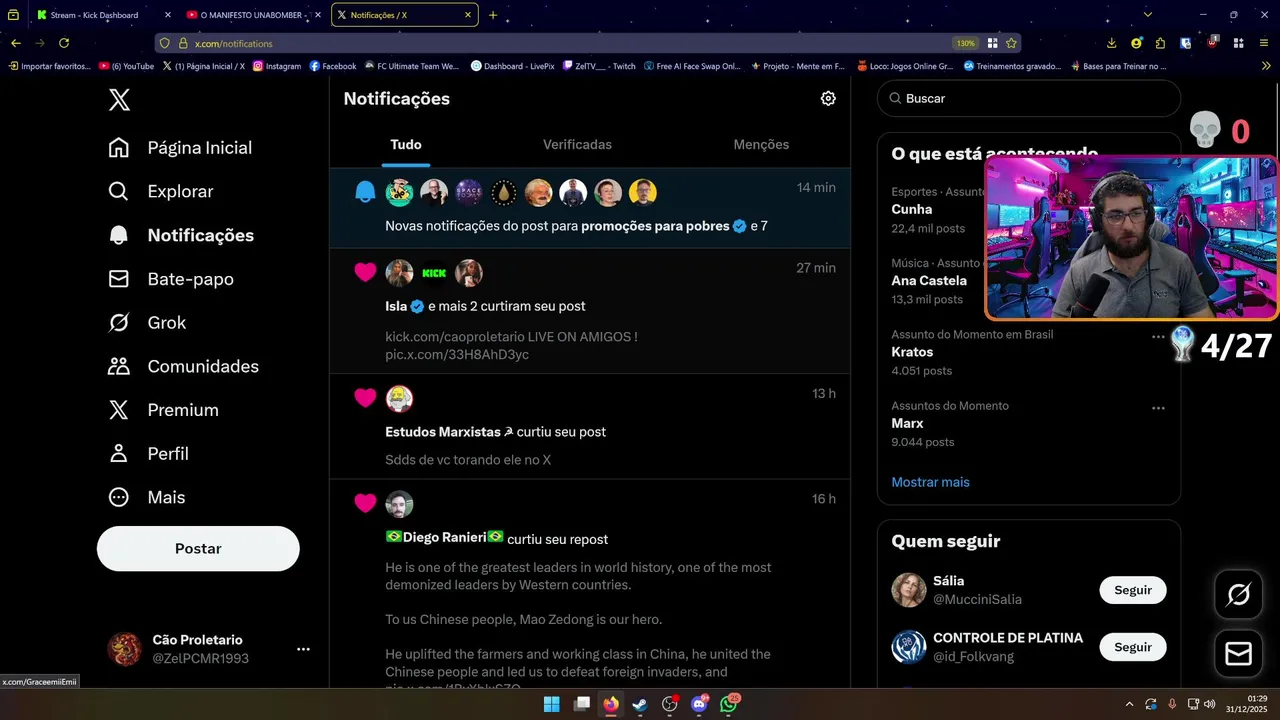1280x720 pixels.
Task: Close the Notificações / X browser tab
Action: pos(468,15)
